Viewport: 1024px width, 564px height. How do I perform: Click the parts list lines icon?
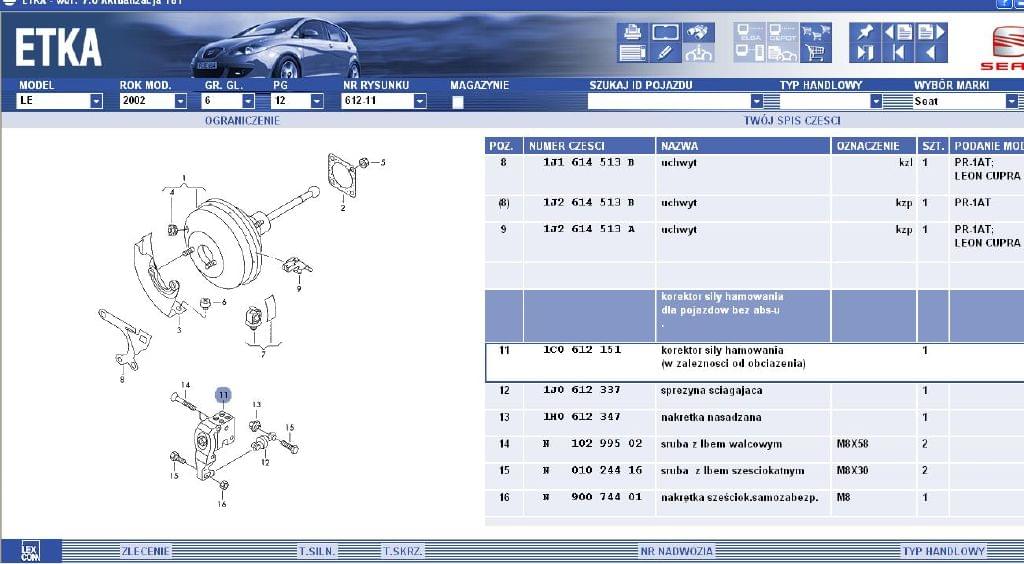point(632,53)
